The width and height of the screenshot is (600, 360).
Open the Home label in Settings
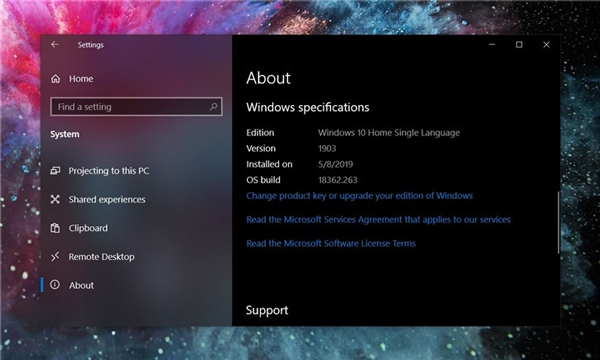point(81,79)
